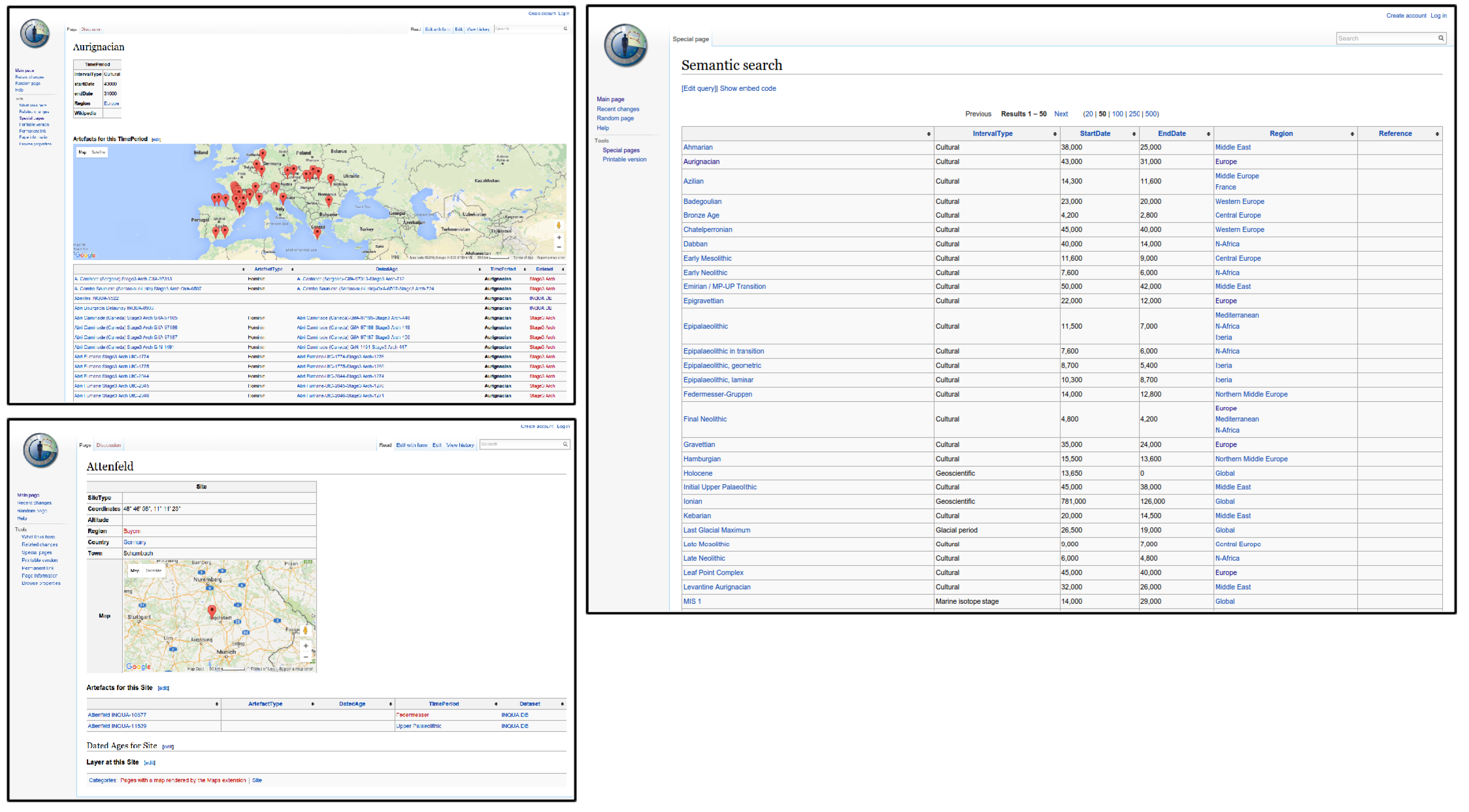Zoom out on the Attenfeld site map
This screenshot has width=1469, height=812.
306,658
